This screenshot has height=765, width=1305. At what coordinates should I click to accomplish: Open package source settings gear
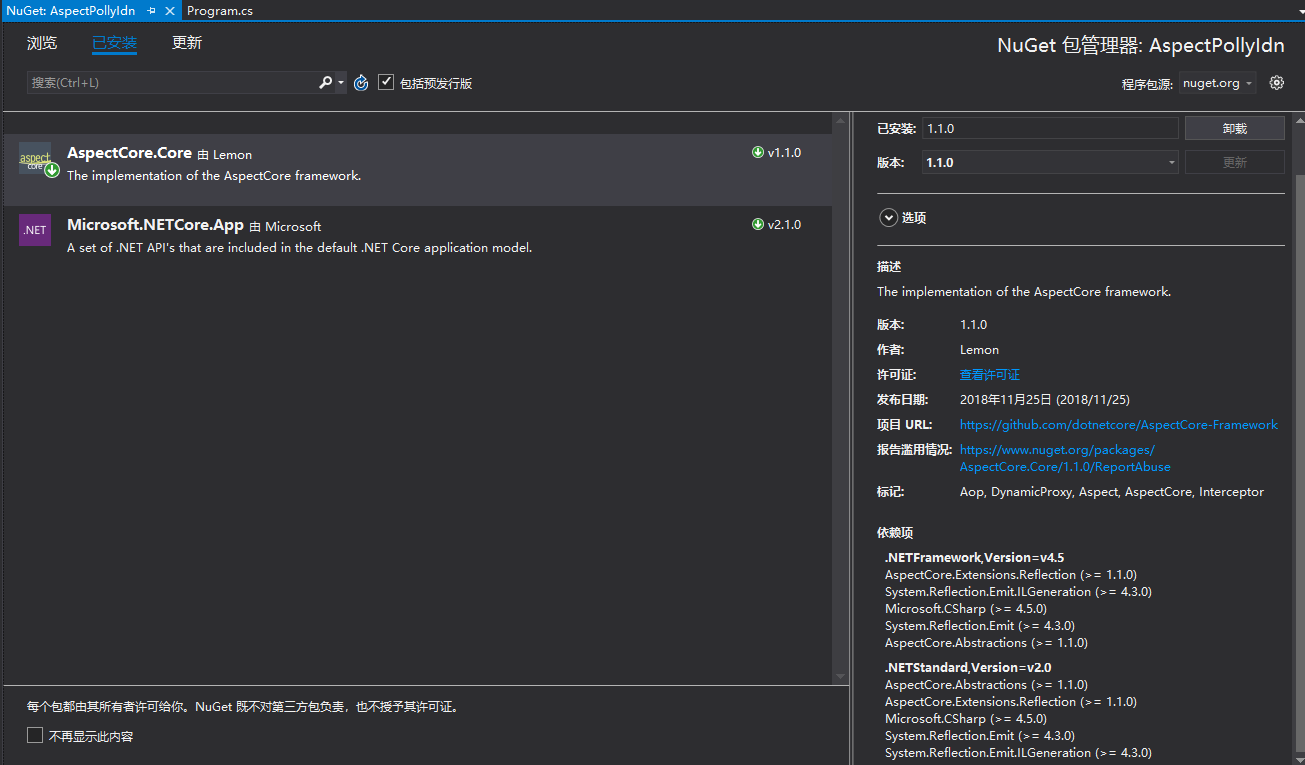[x=1276, y=83]
